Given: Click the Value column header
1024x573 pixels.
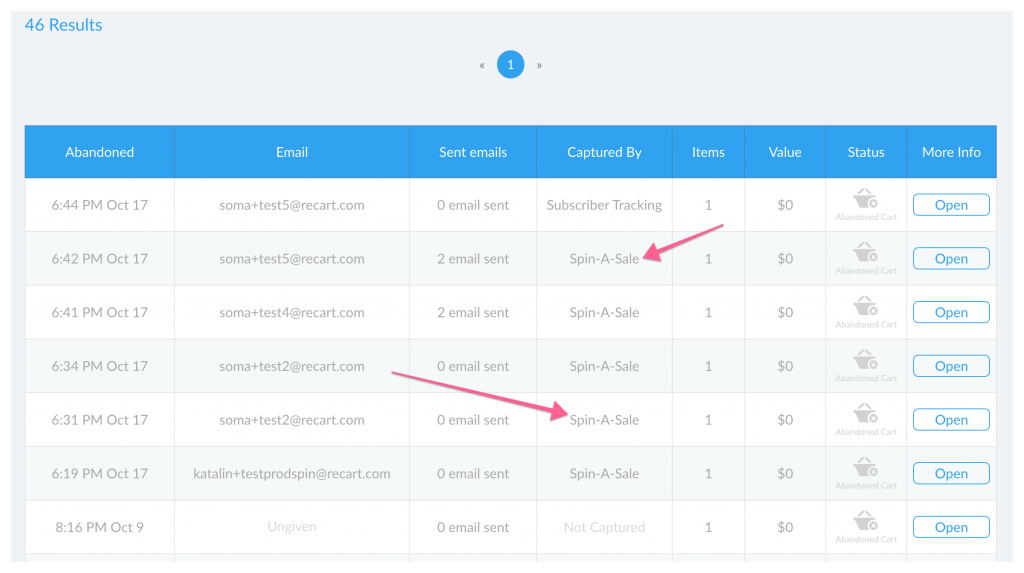Looking at the screenshot, I should 785,152.
